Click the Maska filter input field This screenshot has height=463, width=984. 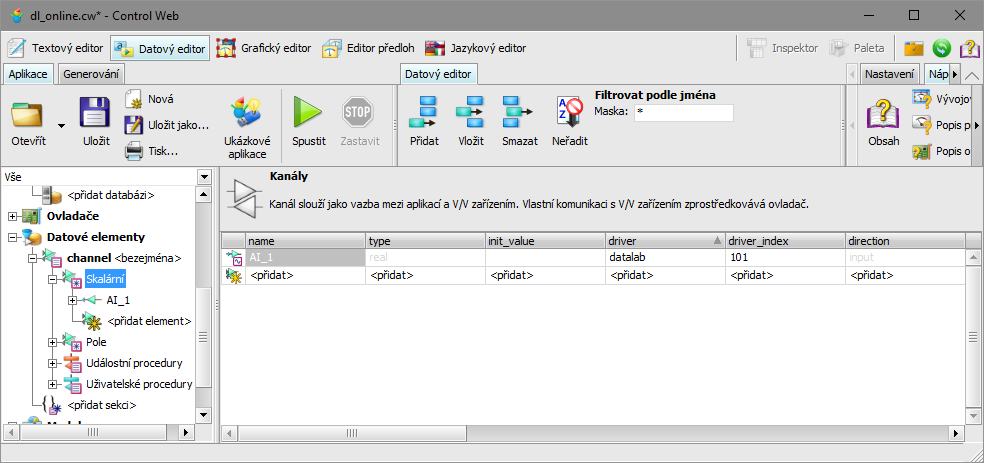683,112
